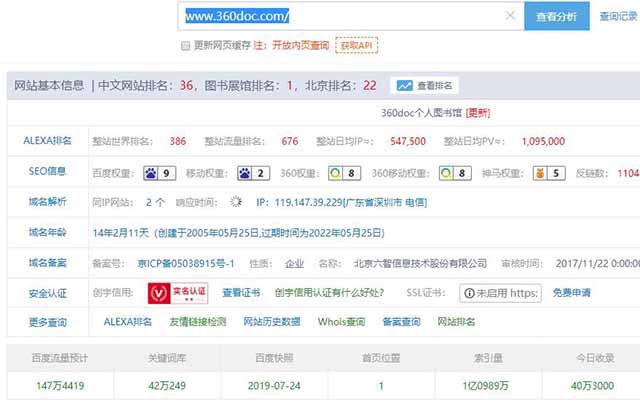
Task: Click the SSL 未启用 https status badge
Action: click(x=500, y=293)
